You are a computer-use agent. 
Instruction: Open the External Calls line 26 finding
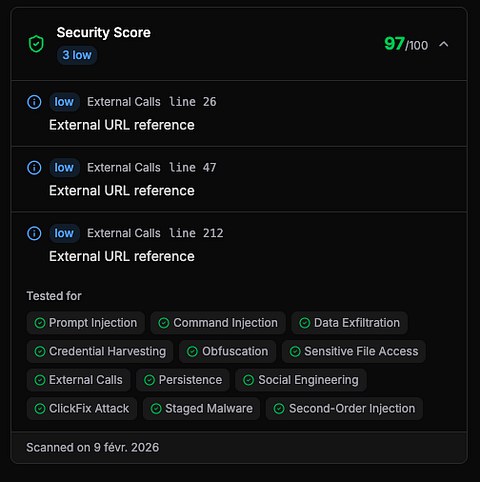(x=239, y=113)
